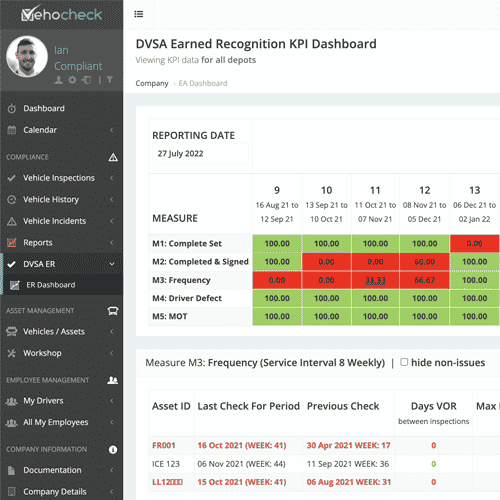Click the All My Employees group icon
This screenshot has width=500, height=500.
point(12,423)
